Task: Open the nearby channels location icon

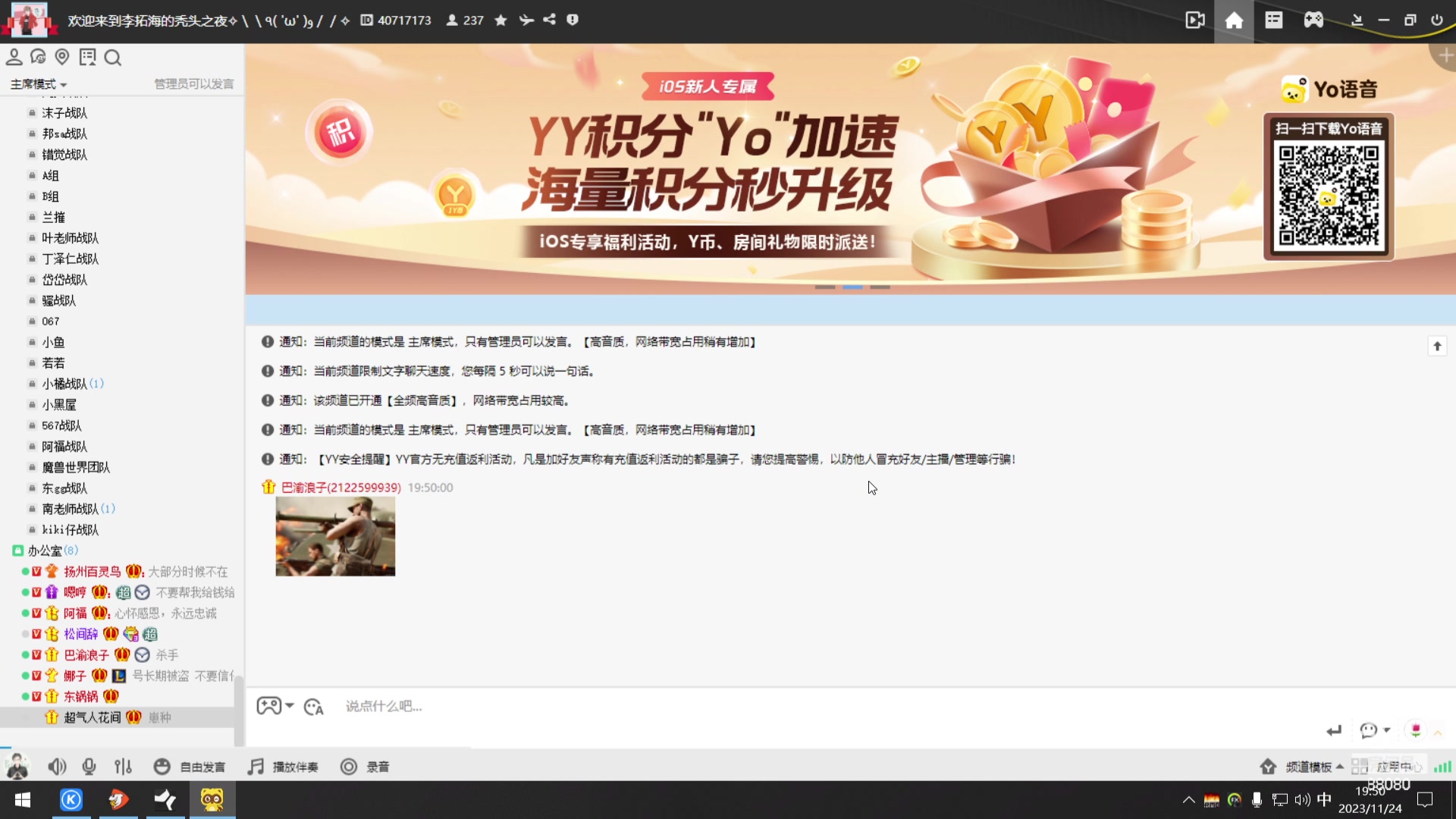Action: pos(62,57)
